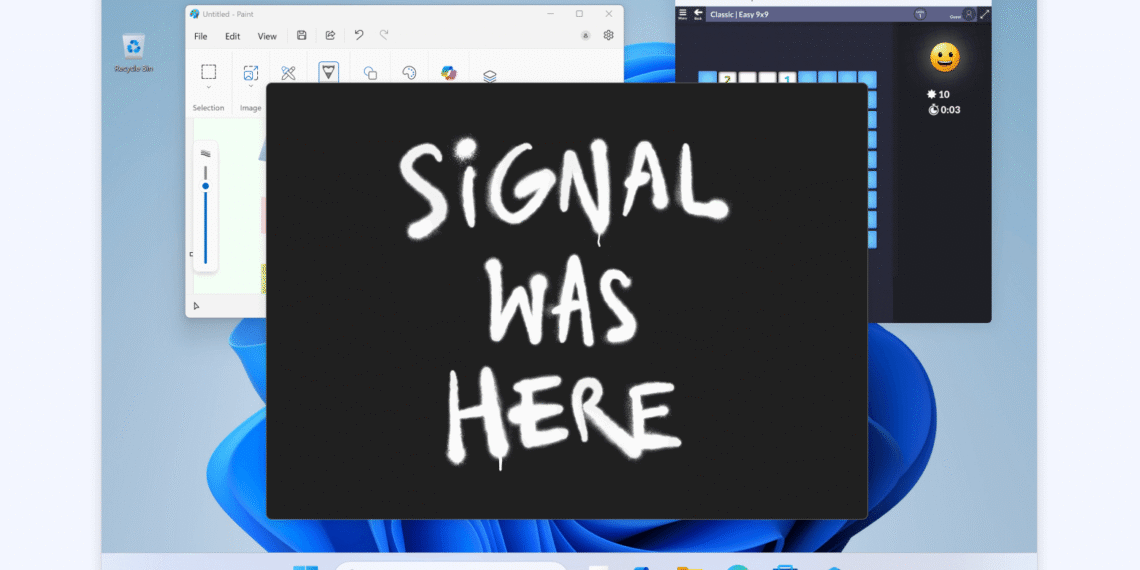Toggle fullscreen in Minesweeper
The image size is (1140, 570).
(984, 14)
